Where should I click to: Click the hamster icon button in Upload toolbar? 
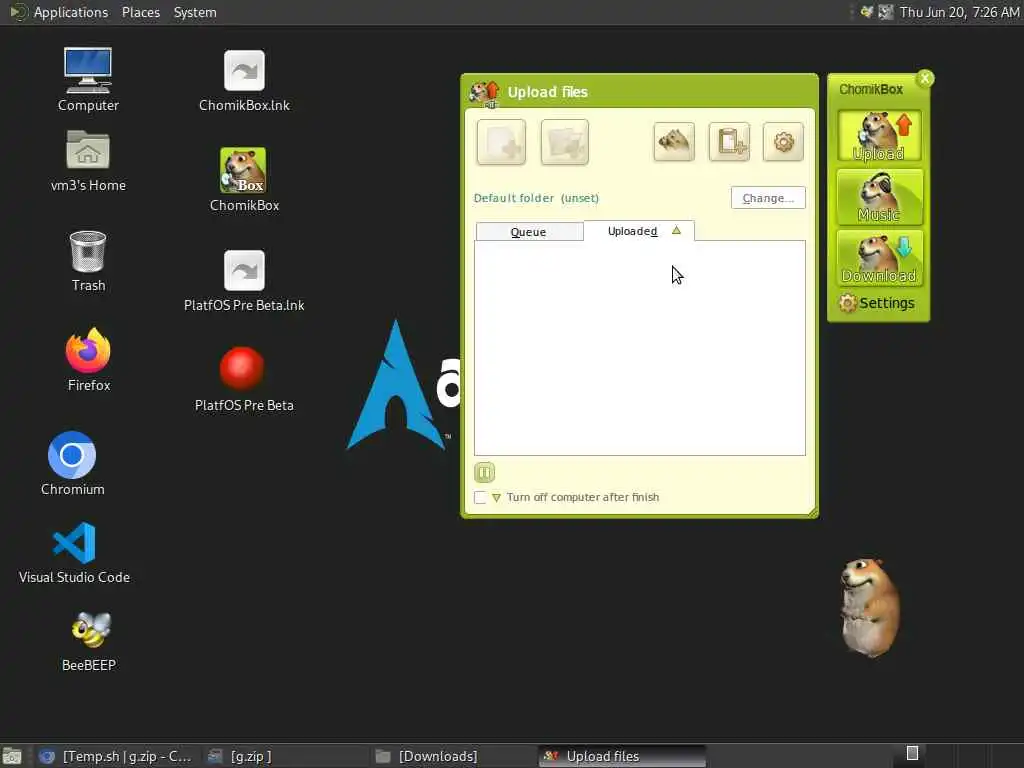pyautogui.click(x=674, y=141)
